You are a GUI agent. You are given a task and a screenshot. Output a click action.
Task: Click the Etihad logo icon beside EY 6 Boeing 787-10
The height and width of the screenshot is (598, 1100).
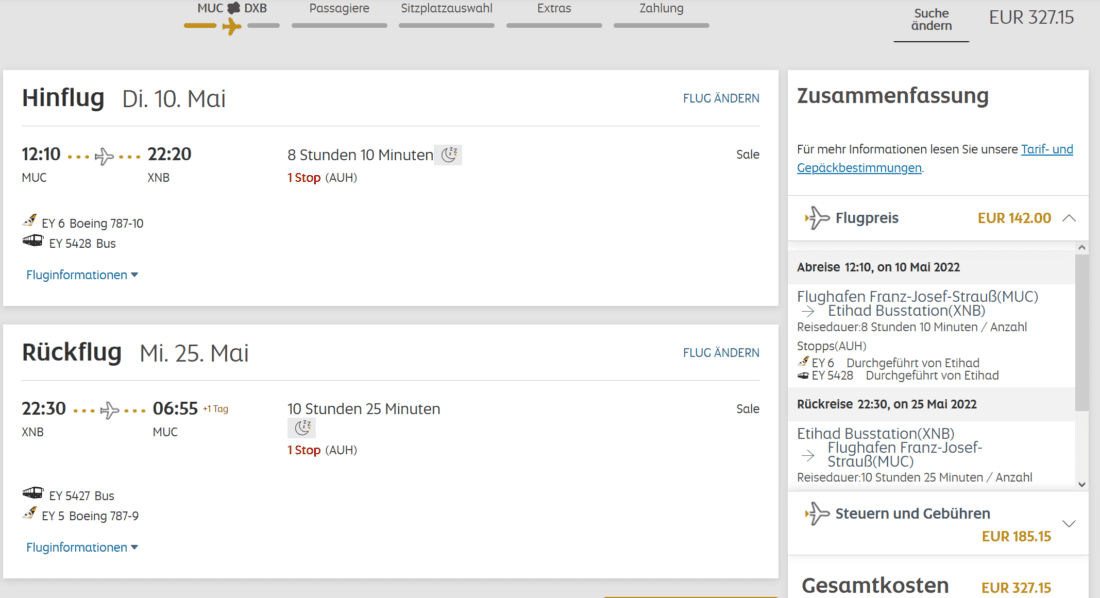click(x=31, y=222)
